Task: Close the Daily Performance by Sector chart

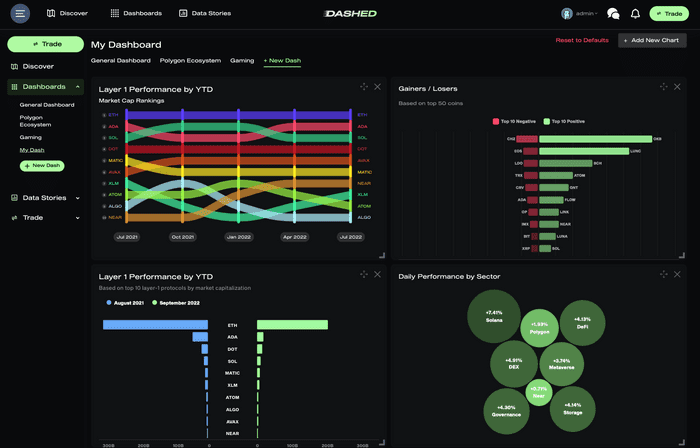Action: coord(678,274)
